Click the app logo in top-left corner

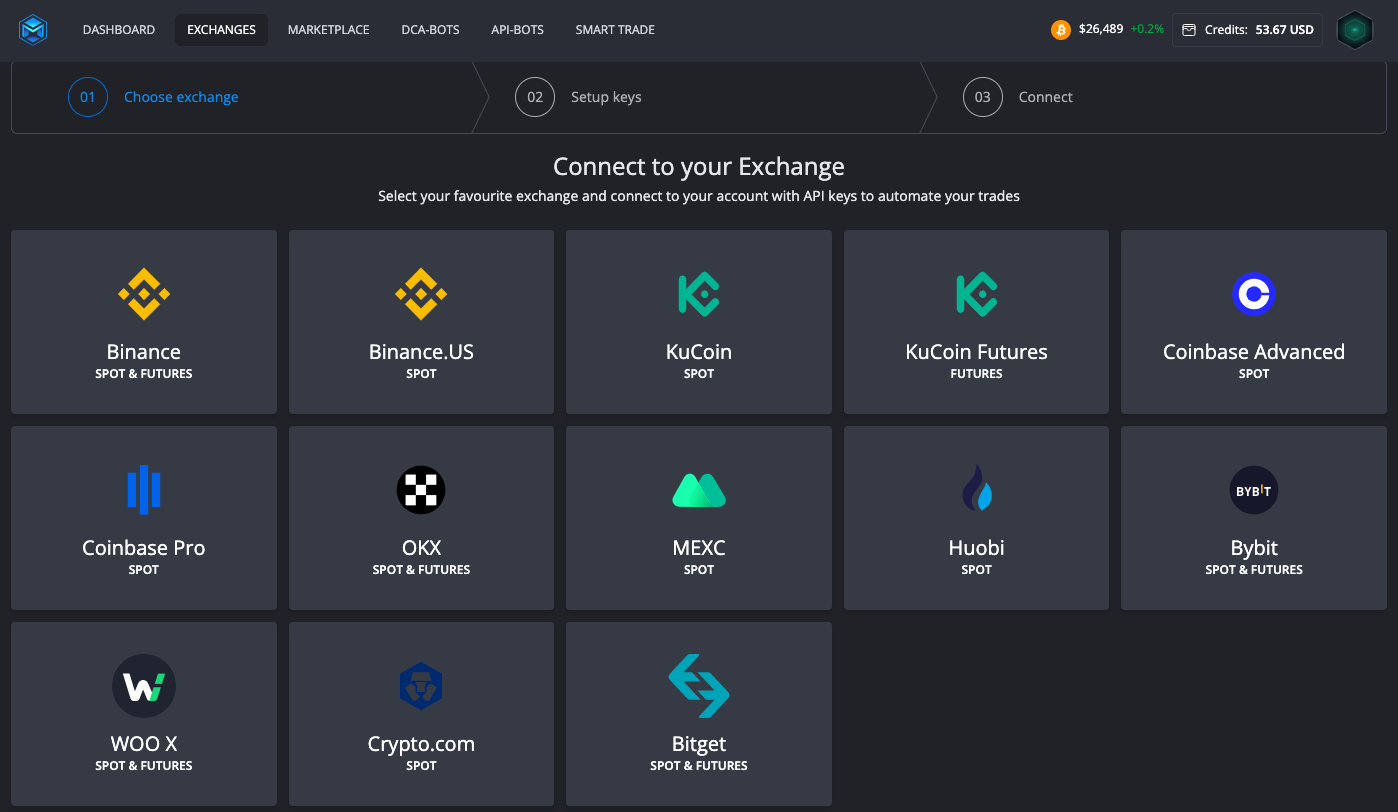tap(33, 30)
